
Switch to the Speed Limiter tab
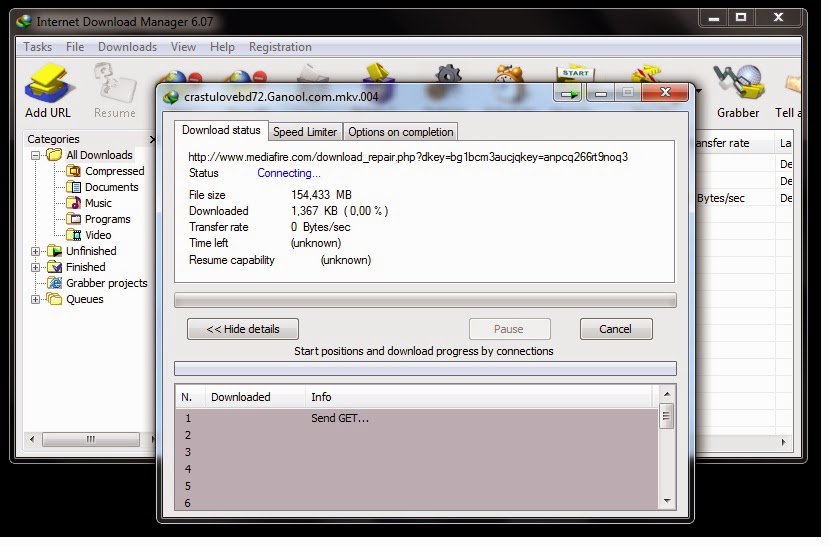[x=305, y=131]
